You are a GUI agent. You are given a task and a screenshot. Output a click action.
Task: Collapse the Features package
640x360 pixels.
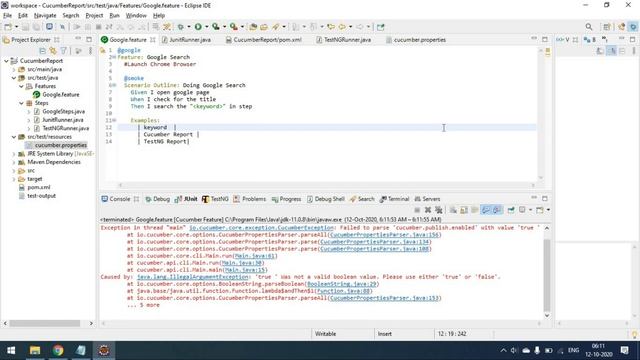[x=21, y=86]
